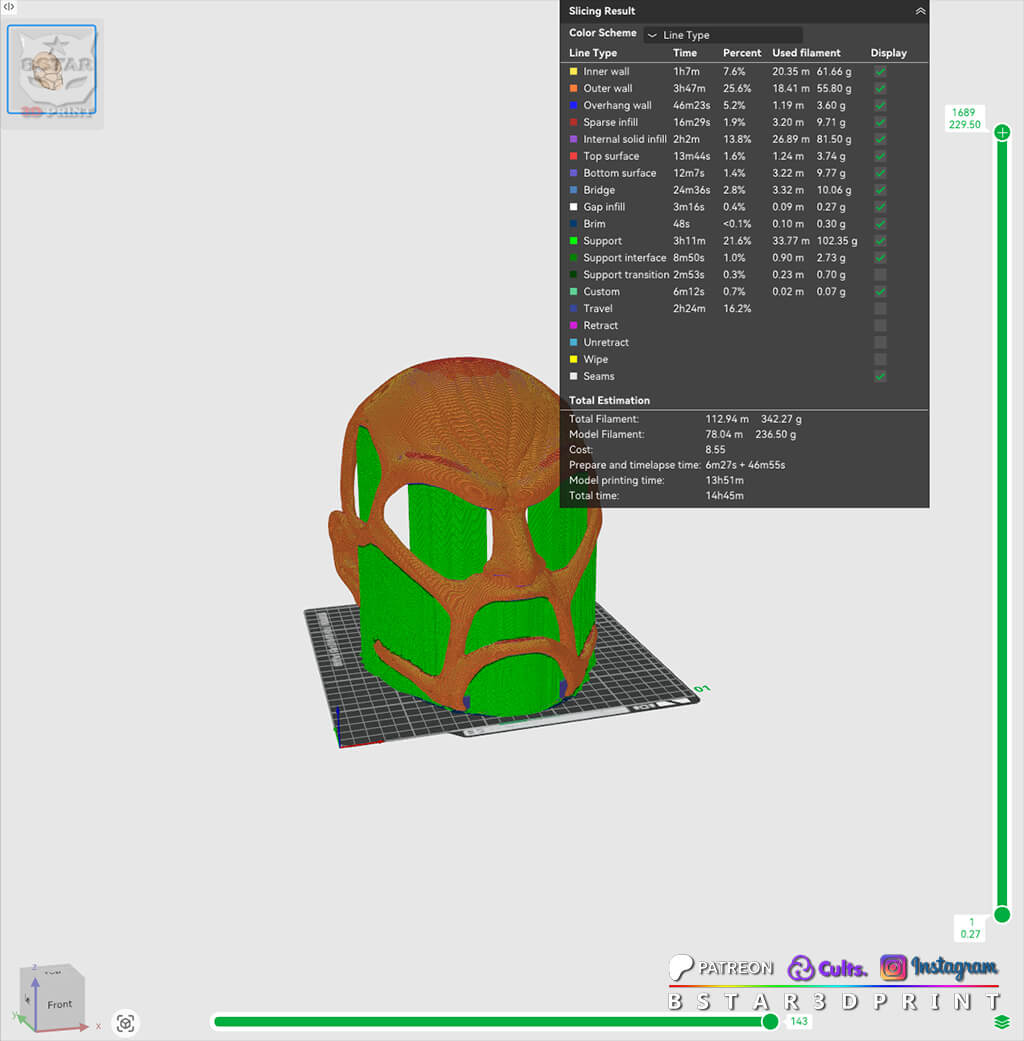Toggle Seams display checkbox

click(880, 376)
